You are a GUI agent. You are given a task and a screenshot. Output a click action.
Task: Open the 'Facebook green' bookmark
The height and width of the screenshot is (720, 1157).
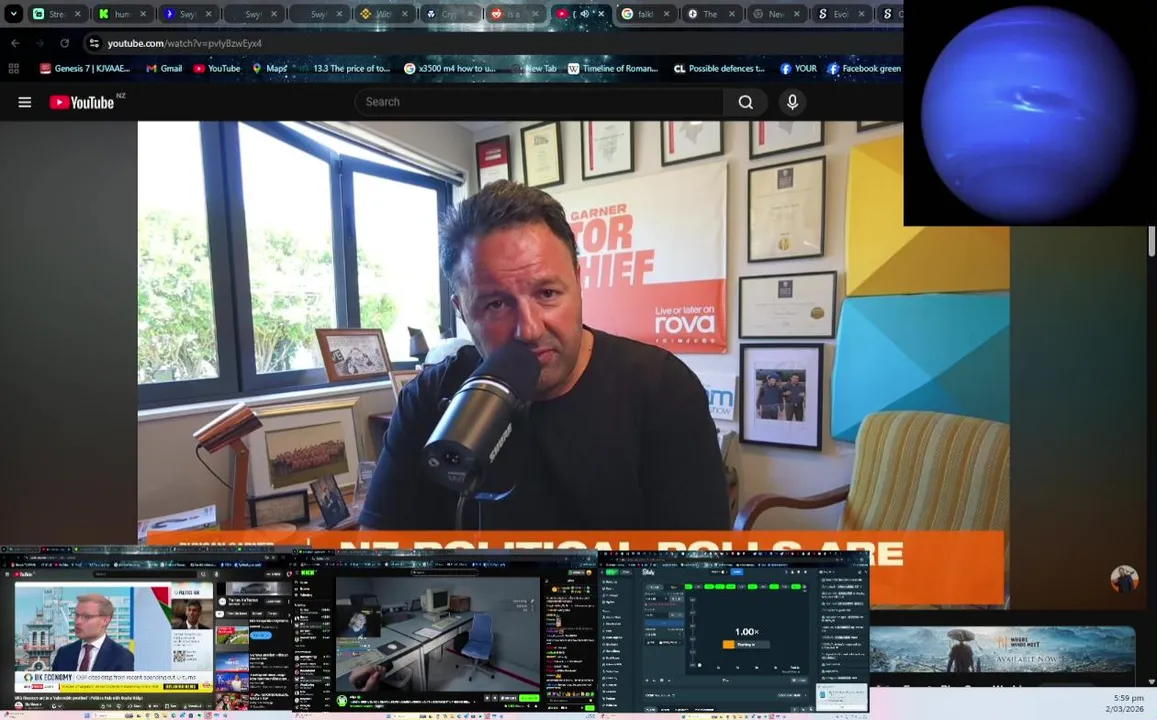point(864,69)
